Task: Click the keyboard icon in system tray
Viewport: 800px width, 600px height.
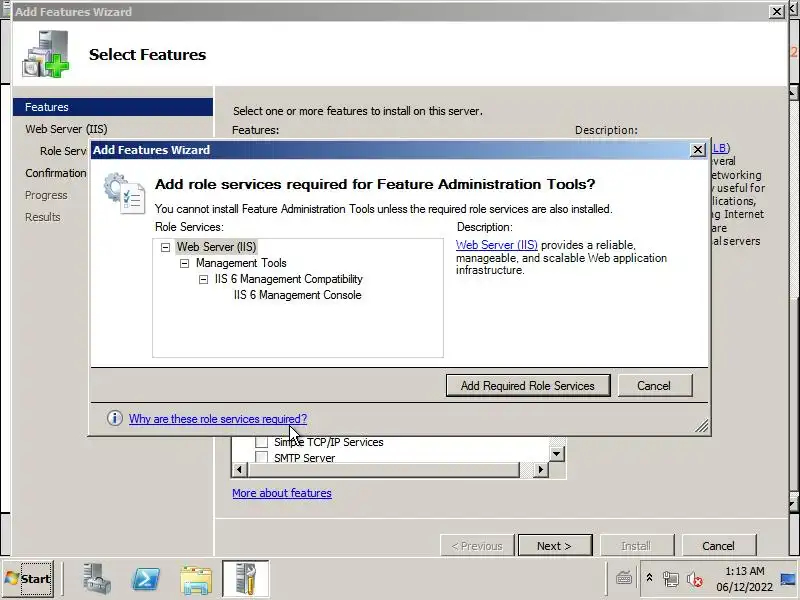Action: 624,579
